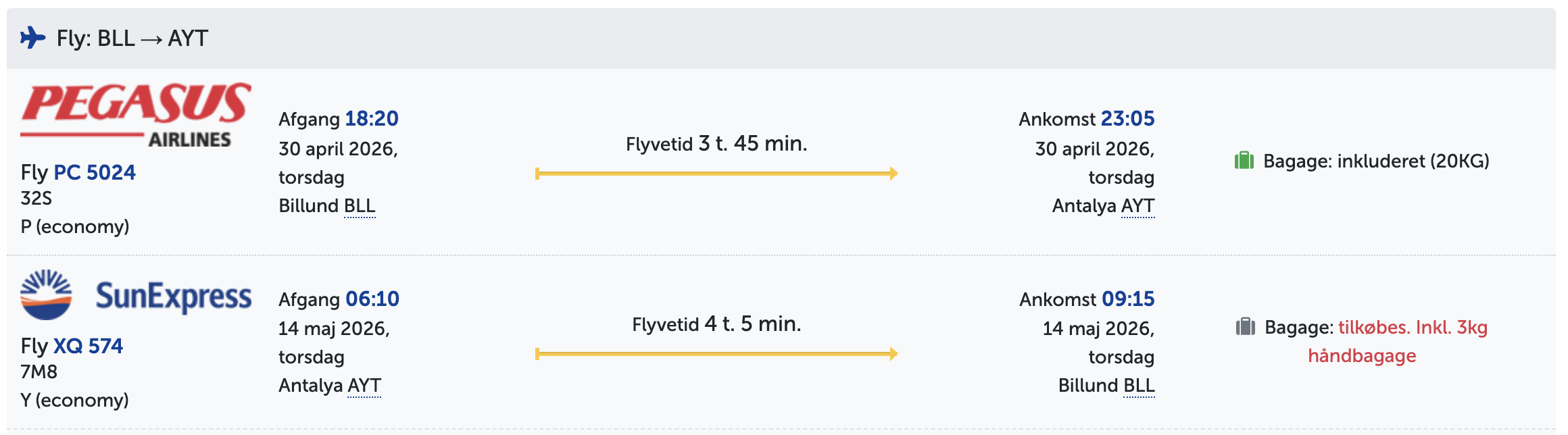1568x435 pixels.
Task: Click the yellow arrow for the Pegasus flight
Action: coord(716,174)
